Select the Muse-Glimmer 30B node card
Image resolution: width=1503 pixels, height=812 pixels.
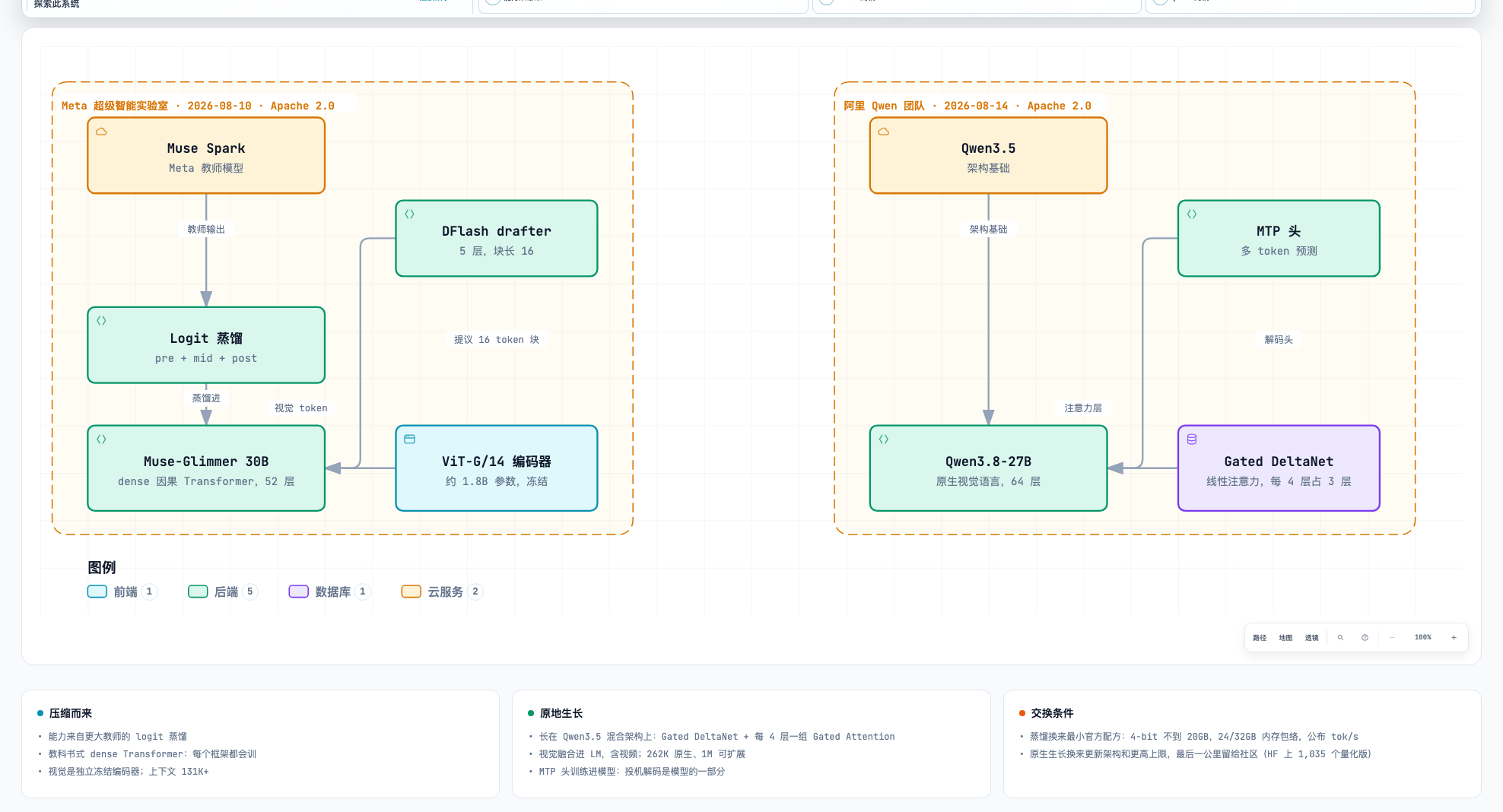pos(206,468)
